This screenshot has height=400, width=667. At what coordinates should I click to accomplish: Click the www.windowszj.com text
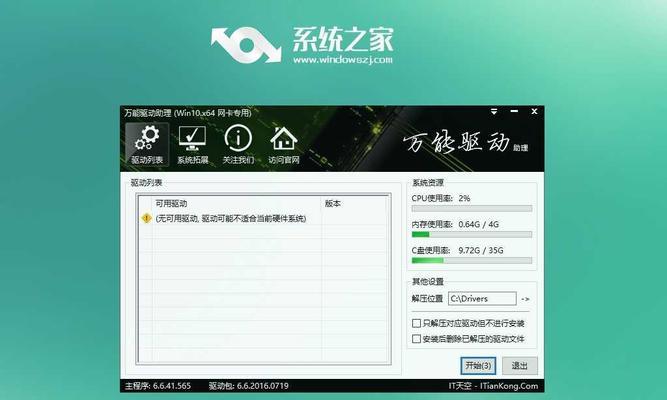[x=342, y=60]
